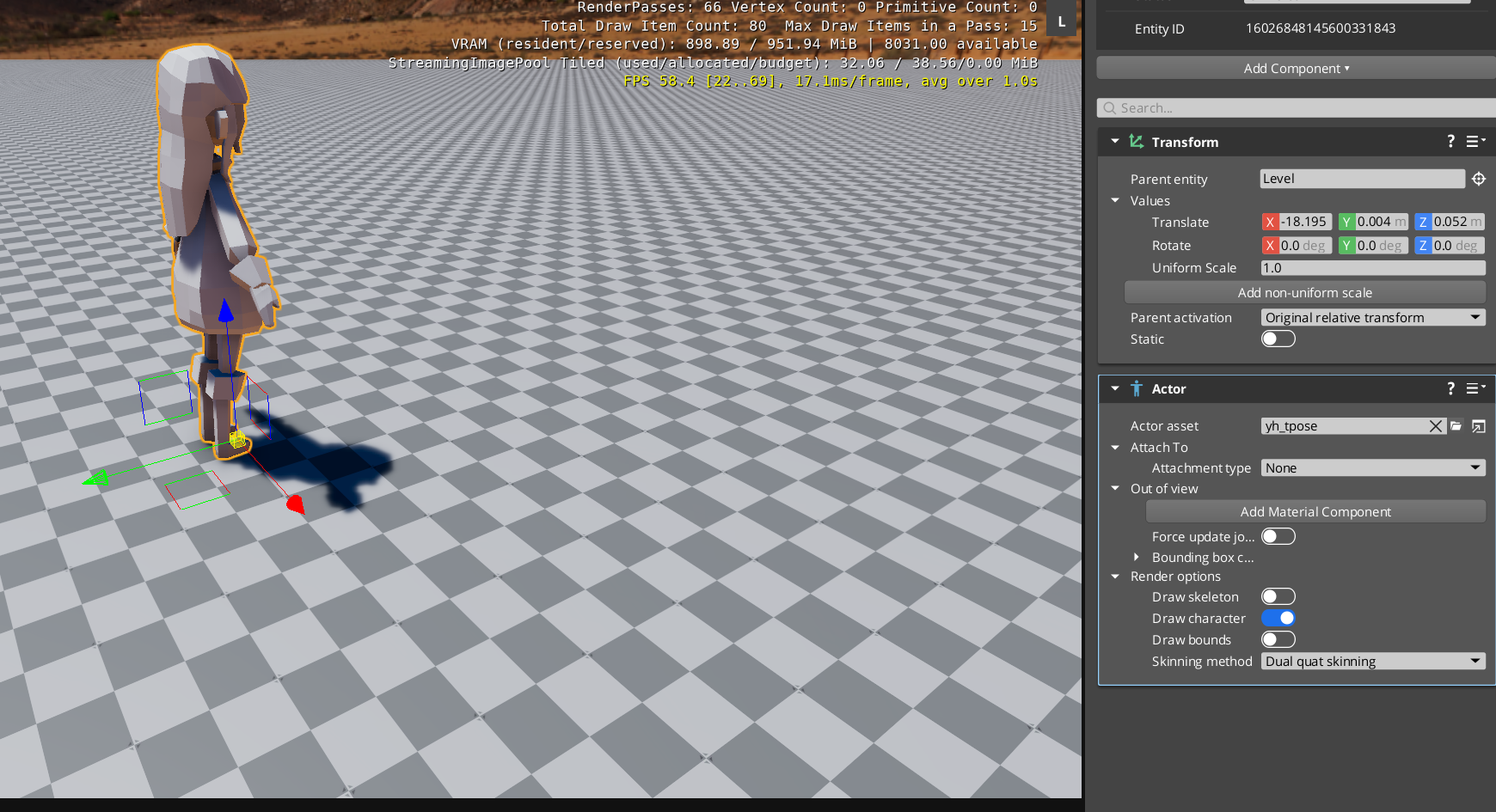Click Add non-uniform scale
Image resolution: width=1496 pixels, height=812 pixels.
1304,292
